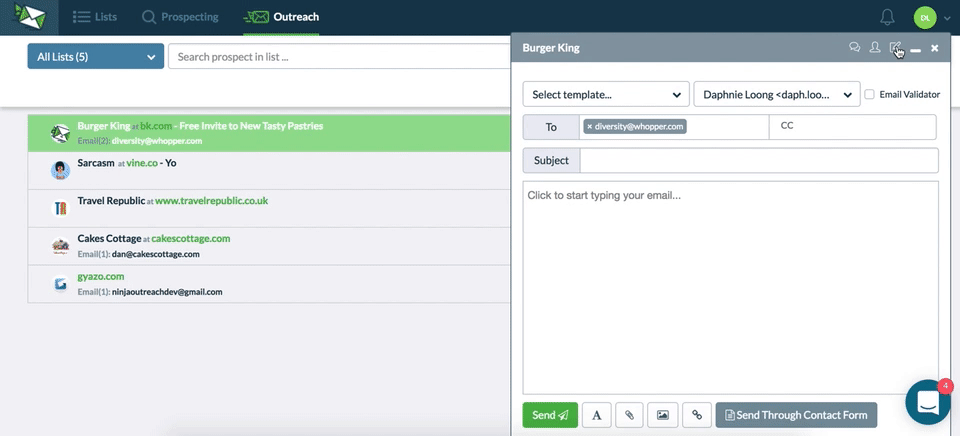This screenshot has width=960, height=436.
Task: Open the cakescottage.com link
Action: click(190, 238)
